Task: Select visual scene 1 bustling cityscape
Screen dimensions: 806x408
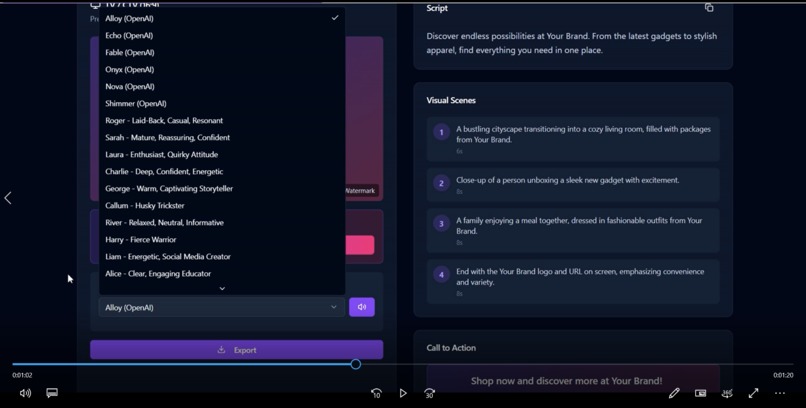Action: point(573,139)
